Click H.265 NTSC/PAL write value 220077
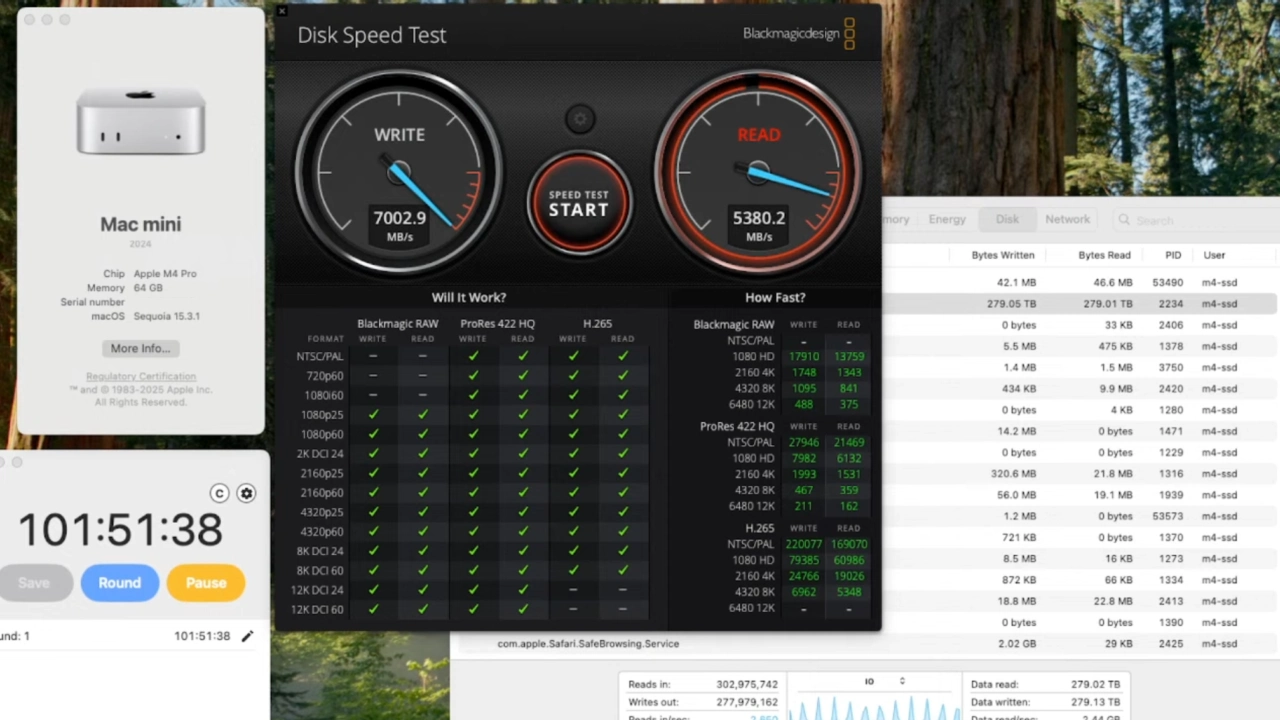The height and width of the screenshot is (720, 1280). (803, 544)
